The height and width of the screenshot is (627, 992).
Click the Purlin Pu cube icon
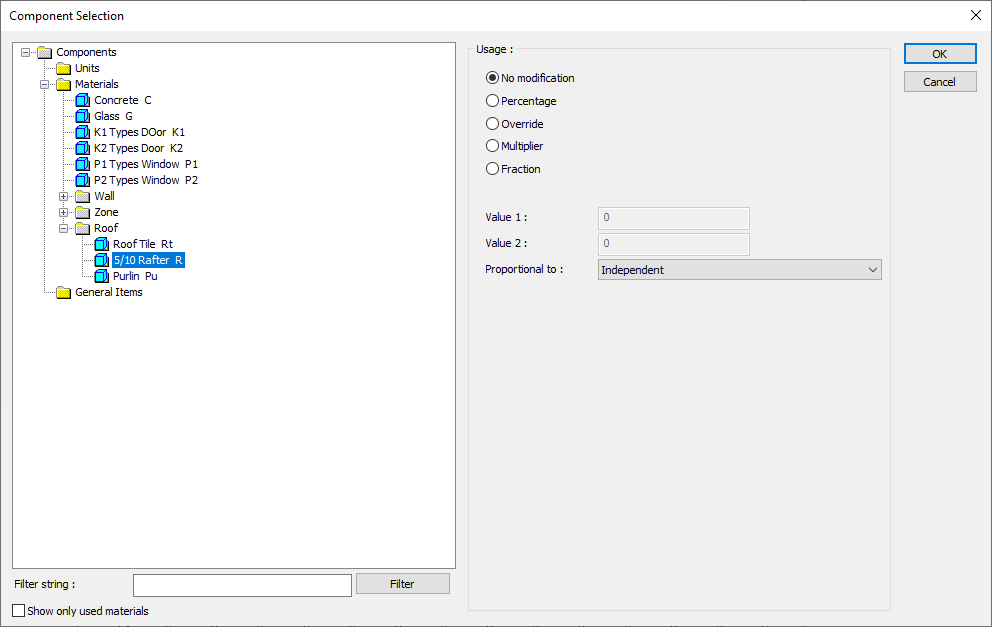[x=101, y=276]
